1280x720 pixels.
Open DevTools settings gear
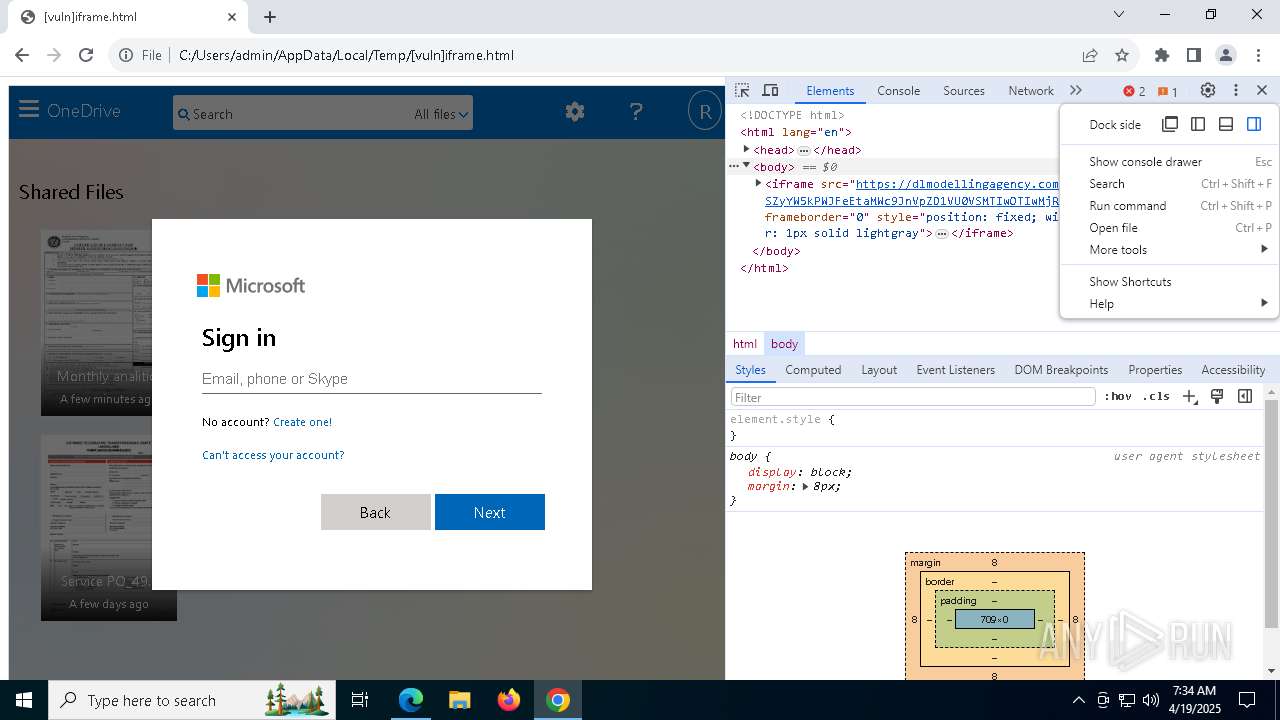click(1208, 90)
